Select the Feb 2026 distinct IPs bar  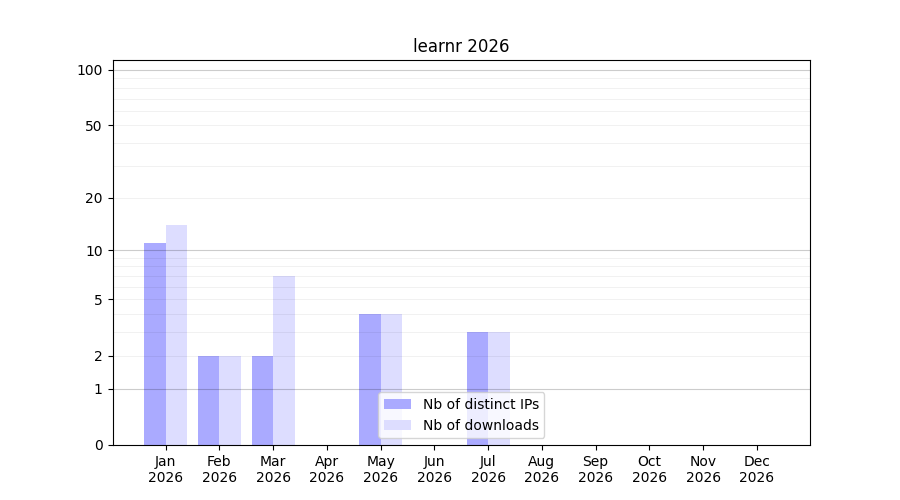click(208, 401)
